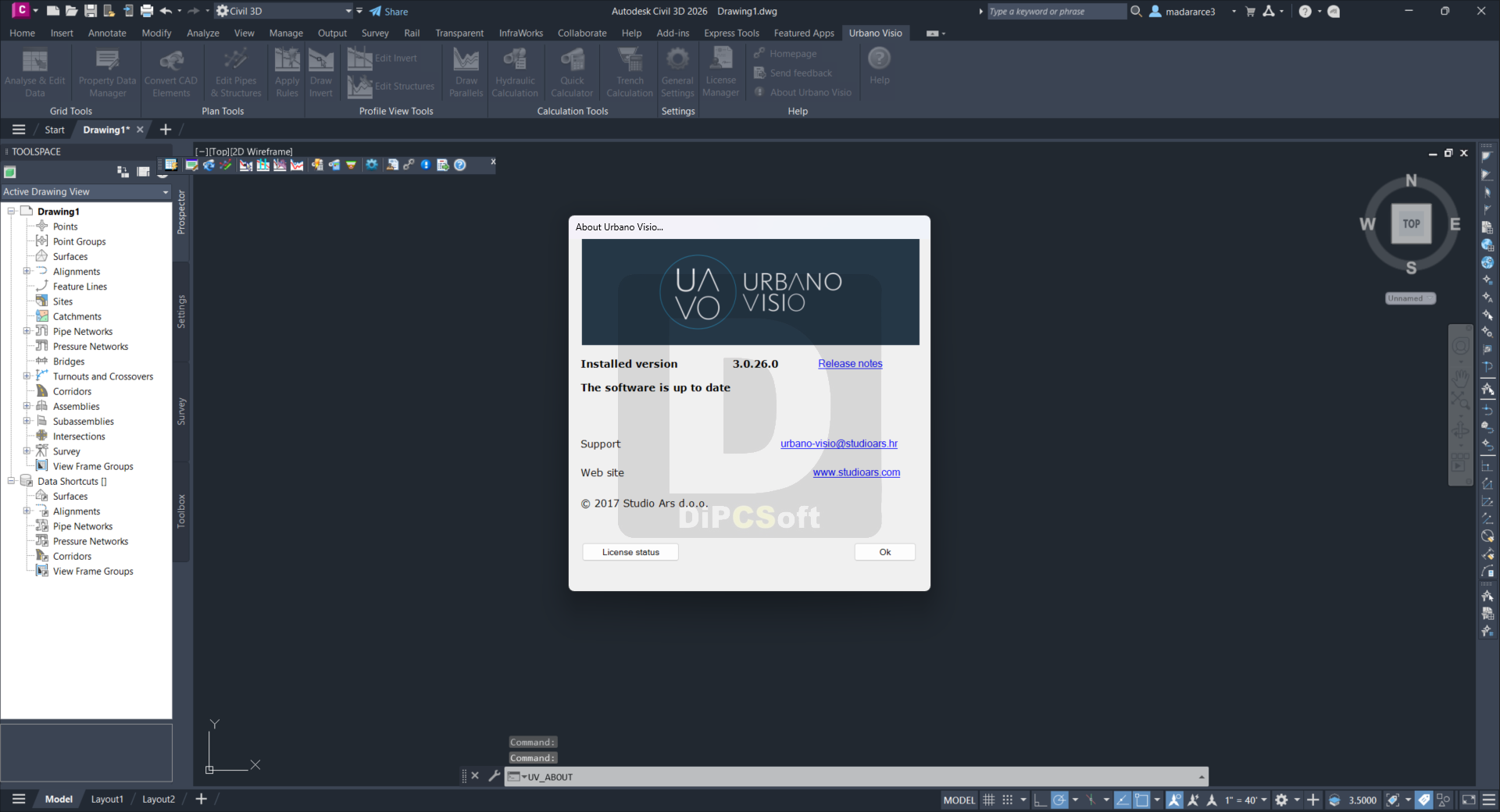Click the clean screen icon in status bar
Screen dimensions: 1500x812
click(1469, 800)
